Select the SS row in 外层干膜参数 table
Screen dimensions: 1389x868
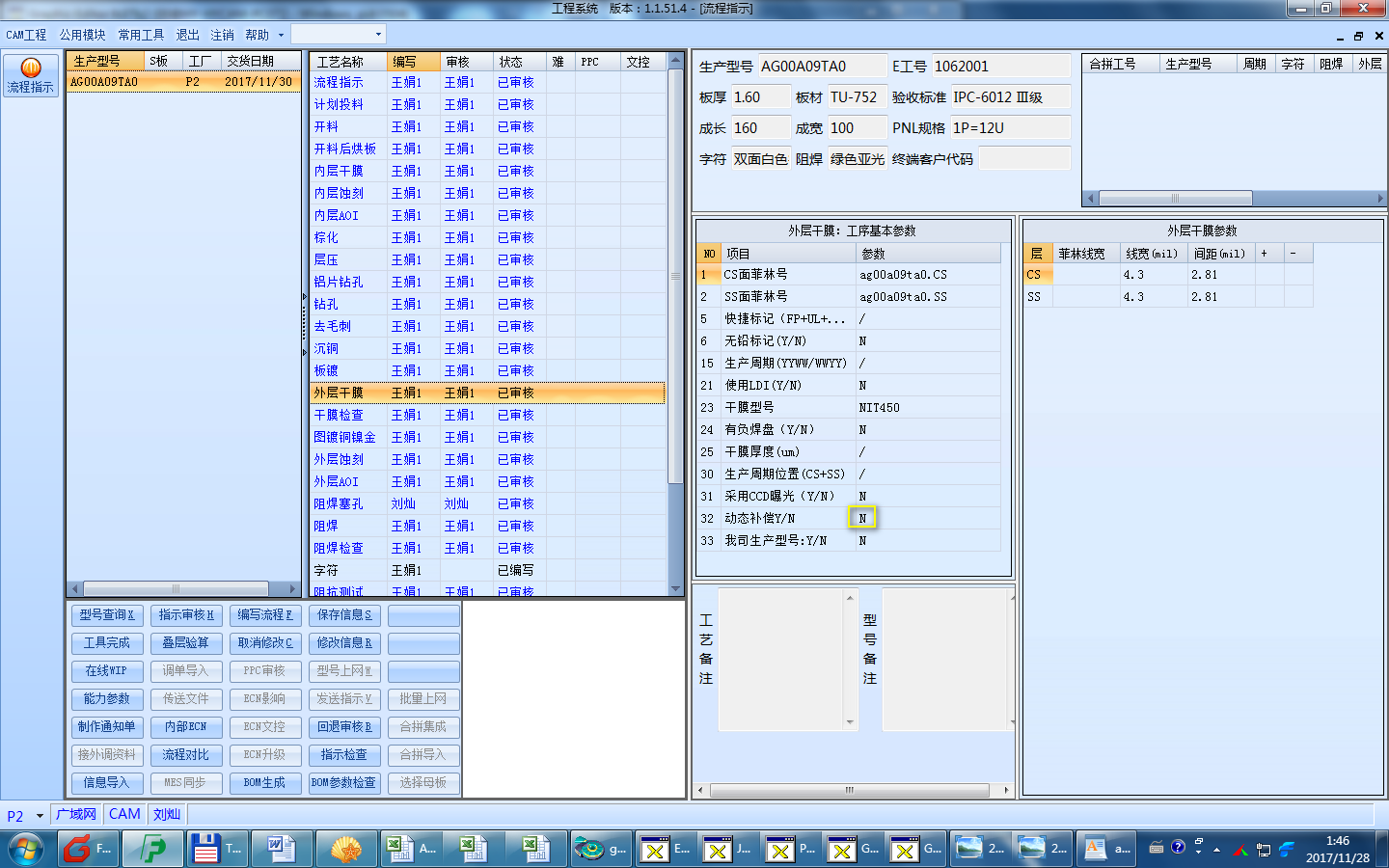tap(1168, 297)
